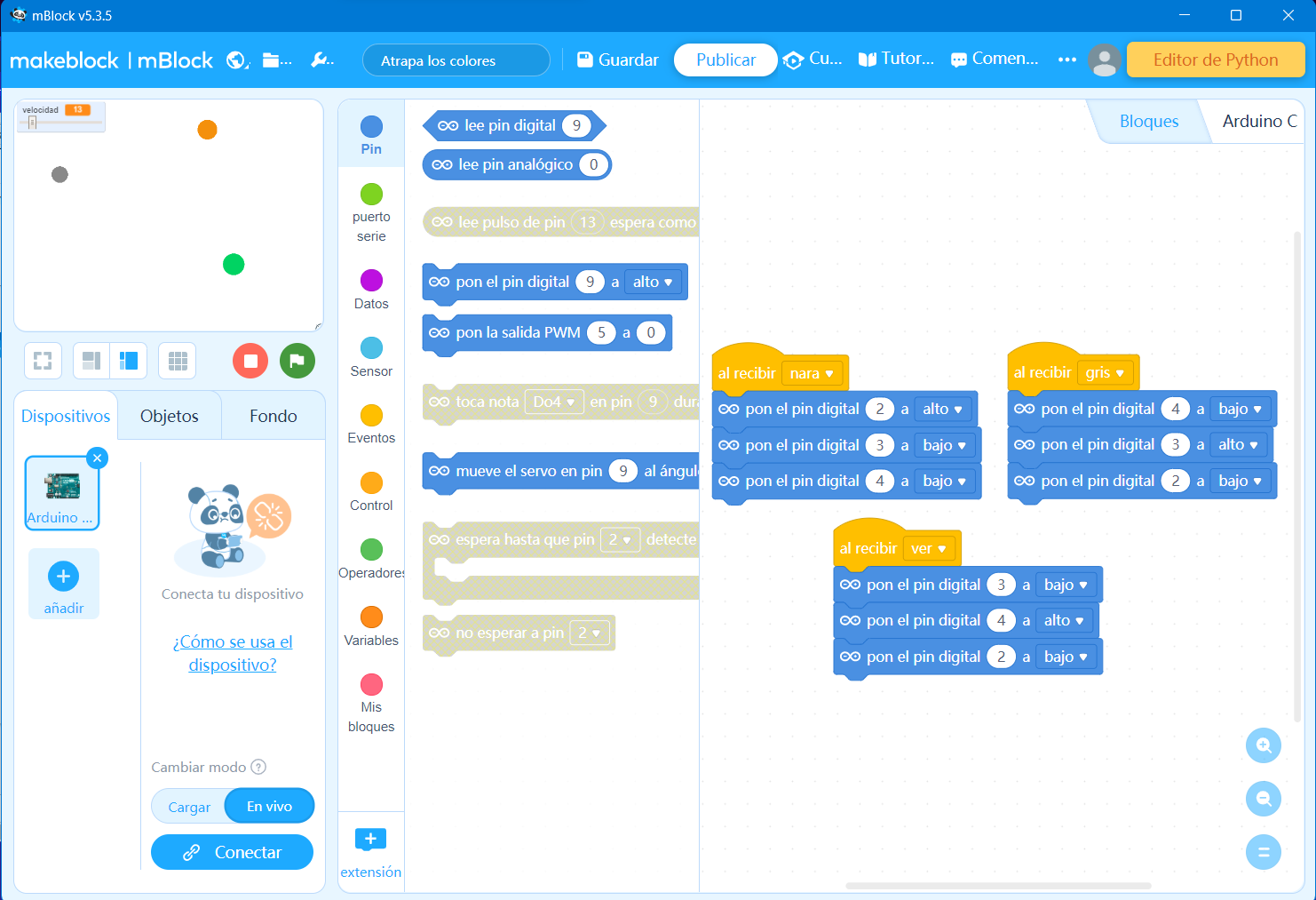Select the Control block category

371,491
